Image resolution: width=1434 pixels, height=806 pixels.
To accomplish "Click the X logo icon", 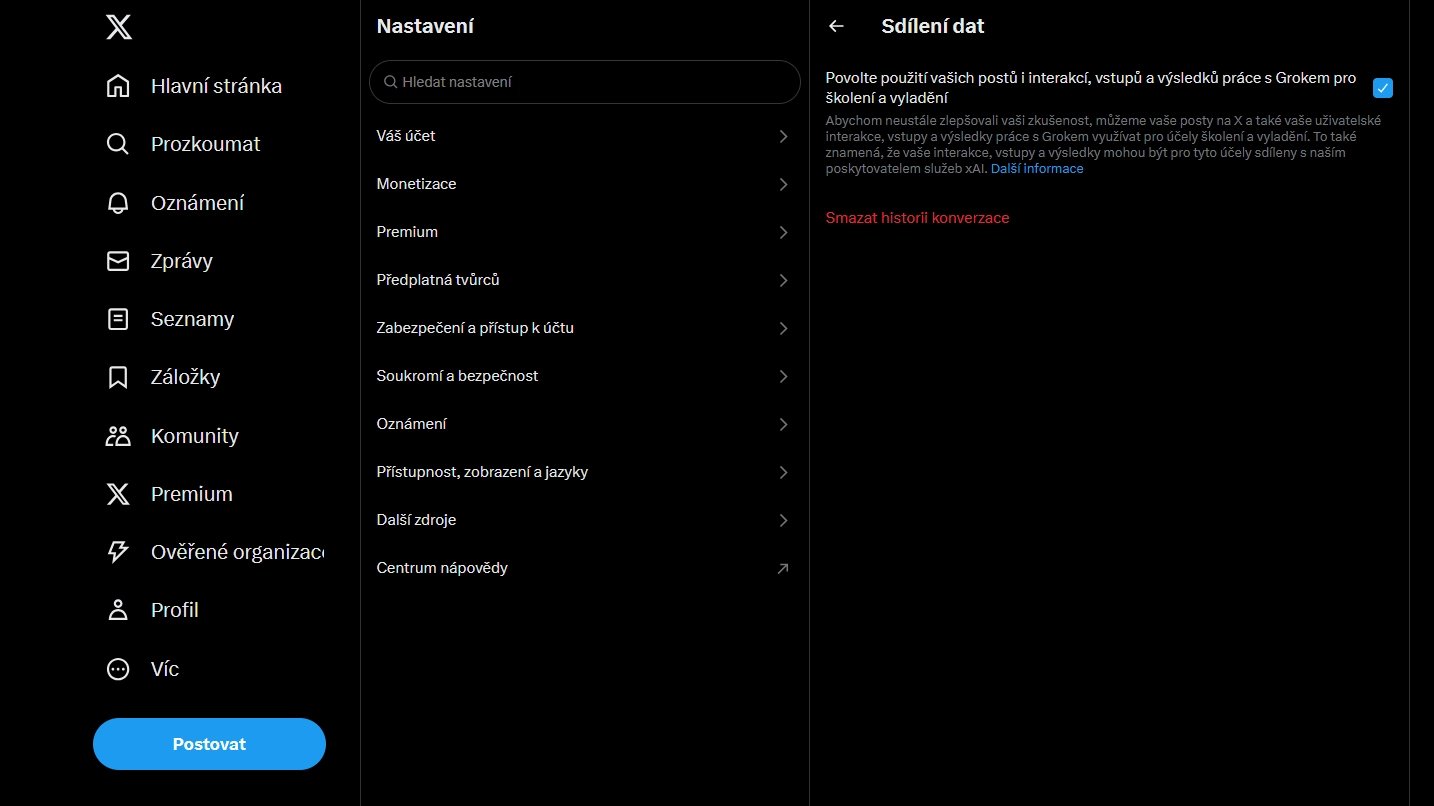I will click(118, 27).
